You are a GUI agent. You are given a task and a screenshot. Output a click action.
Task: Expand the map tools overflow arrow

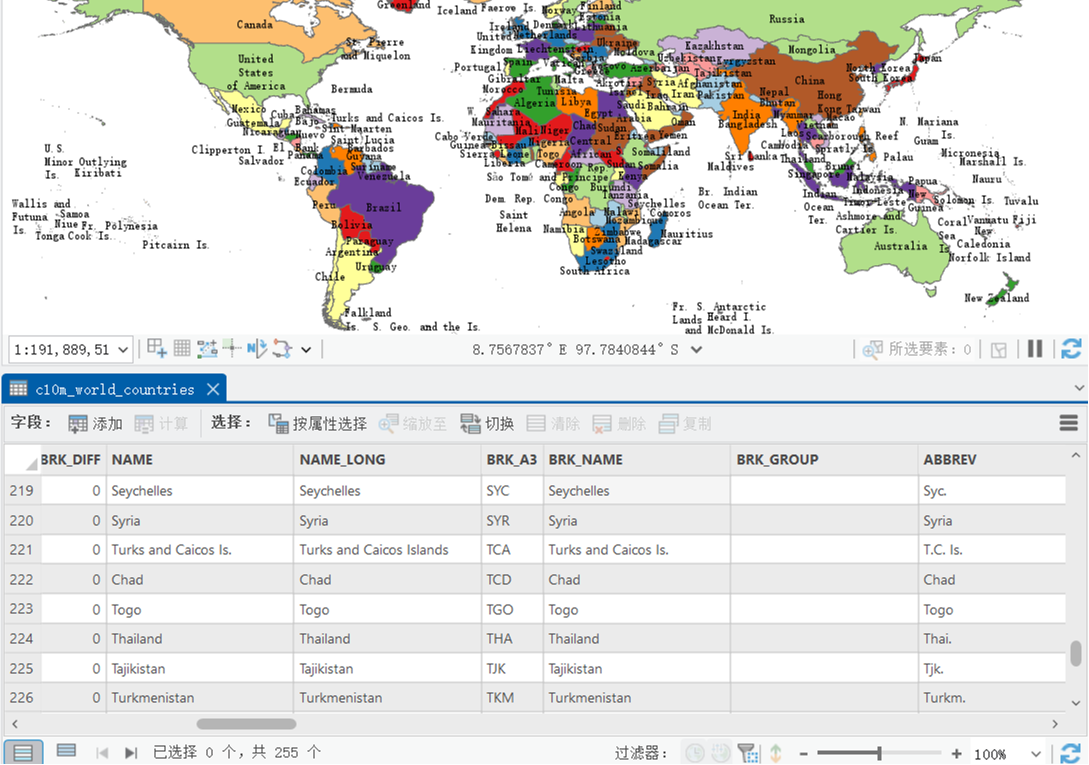(306, 349)
